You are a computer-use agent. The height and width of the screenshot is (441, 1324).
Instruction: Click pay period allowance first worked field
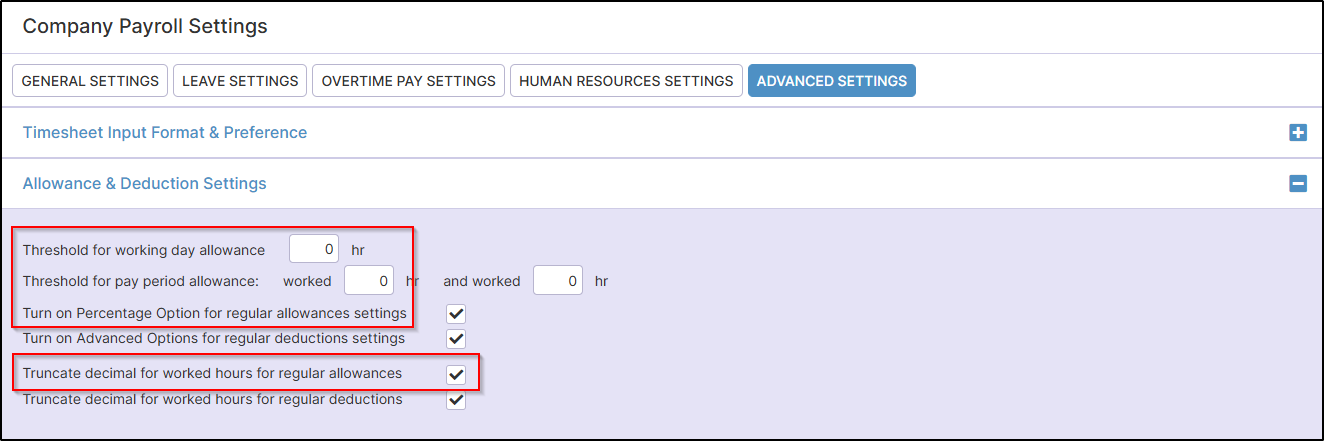[368, 281]
